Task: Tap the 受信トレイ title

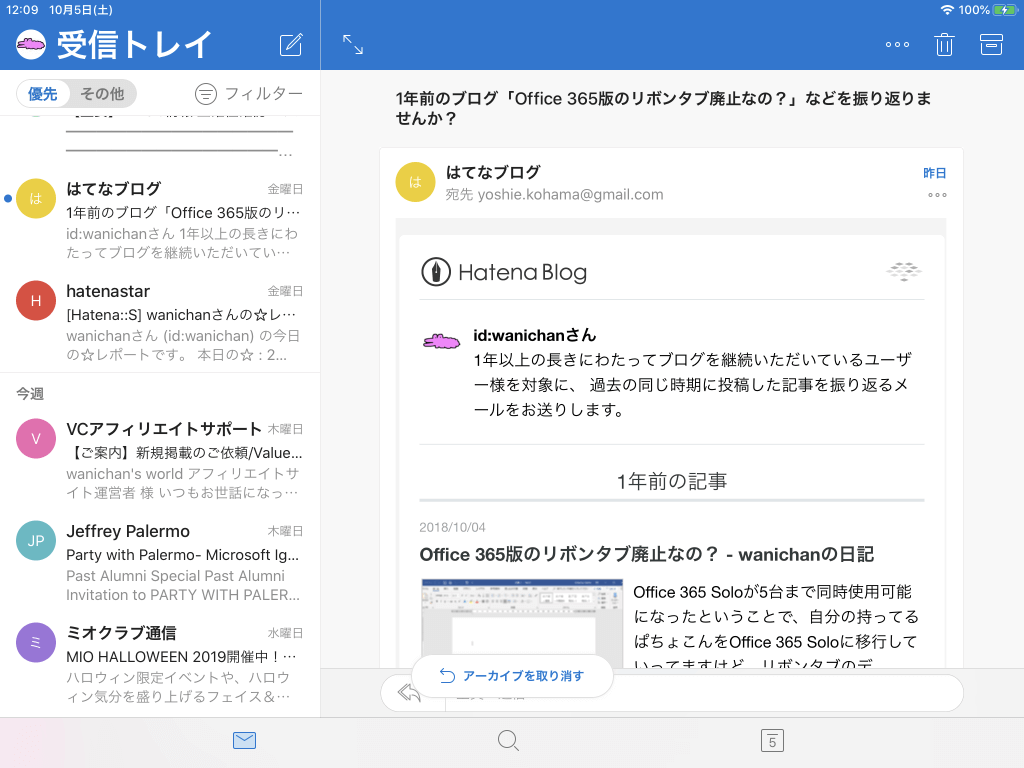Action: click(x=134, y=44)
